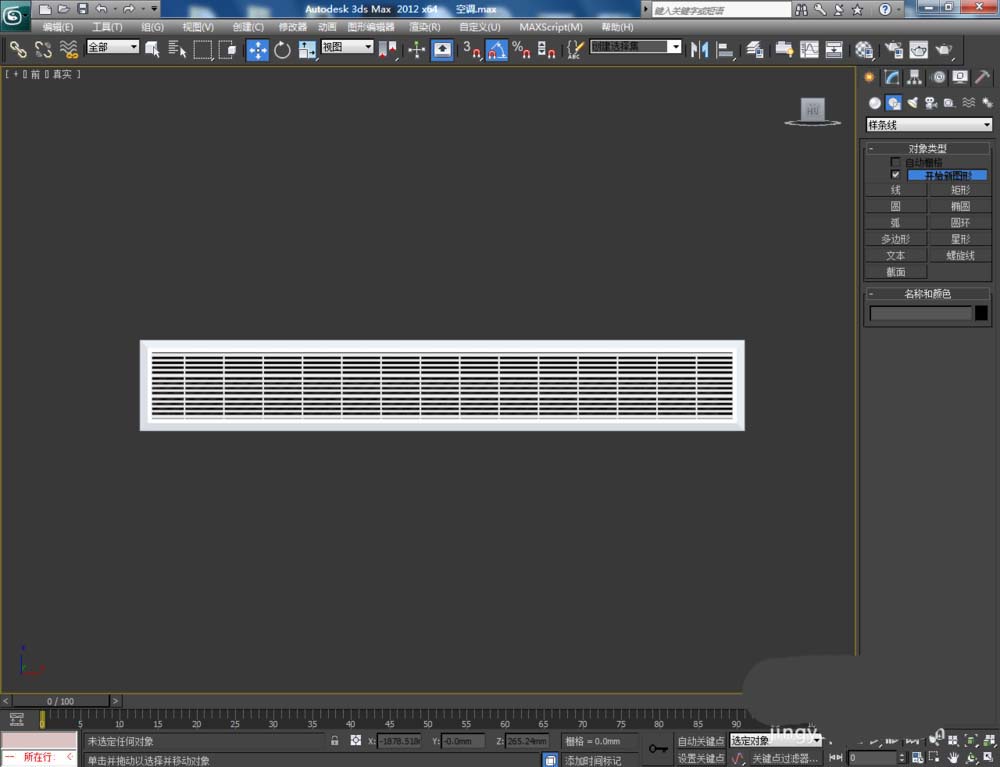Click the Align tool
Viewport: 1000px width, 767px height.
coord(724,49)
